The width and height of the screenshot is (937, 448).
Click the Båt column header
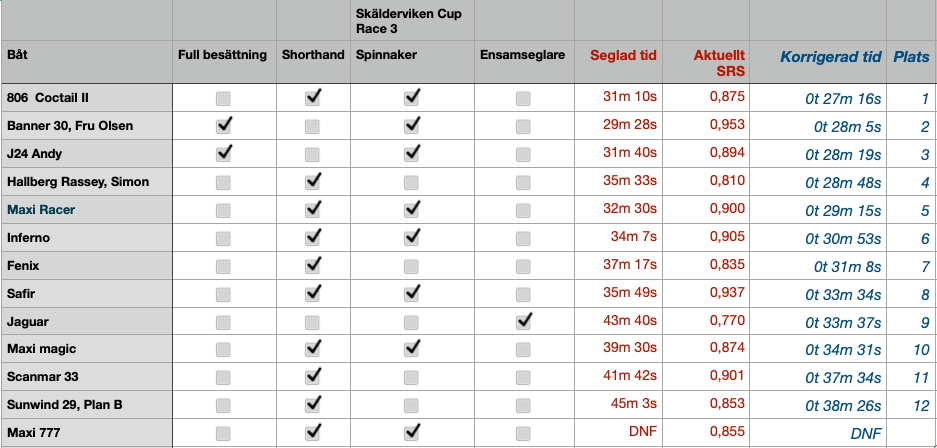coord(17,55)
